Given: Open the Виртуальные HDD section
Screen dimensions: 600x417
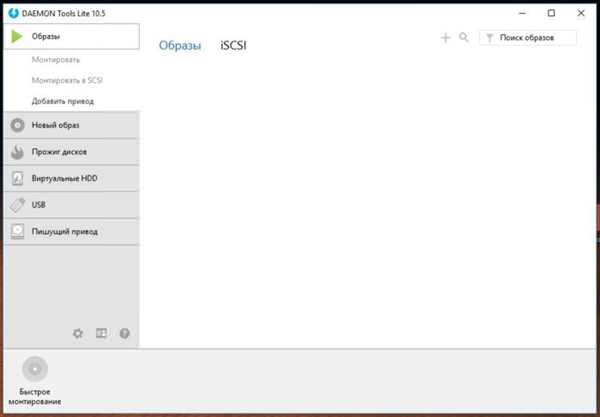Looking at the screenshot, I should [72, 178].
